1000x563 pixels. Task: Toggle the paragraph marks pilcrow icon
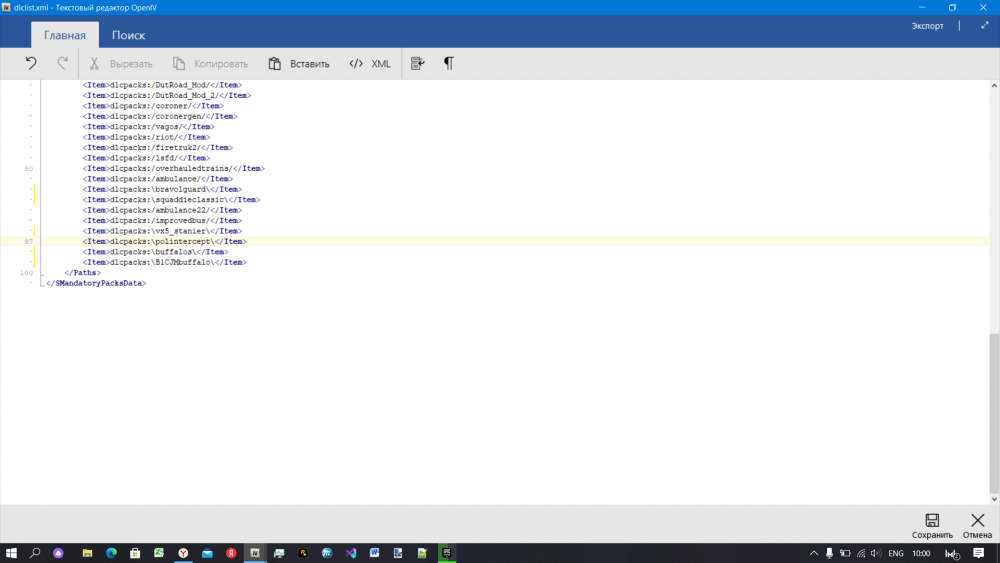448,63
